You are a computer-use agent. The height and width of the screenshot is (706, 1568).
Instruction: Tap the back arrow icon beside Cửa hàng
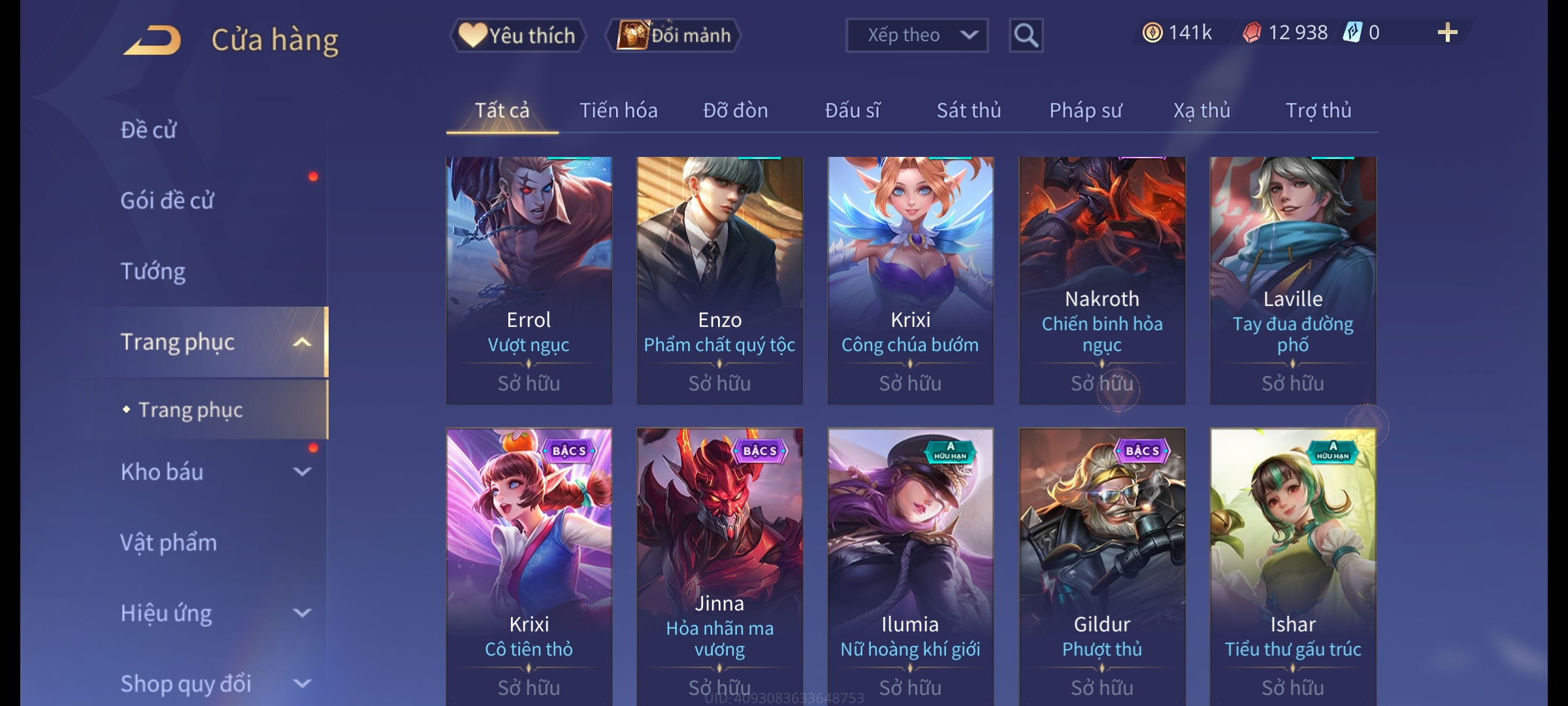point(152,40)
